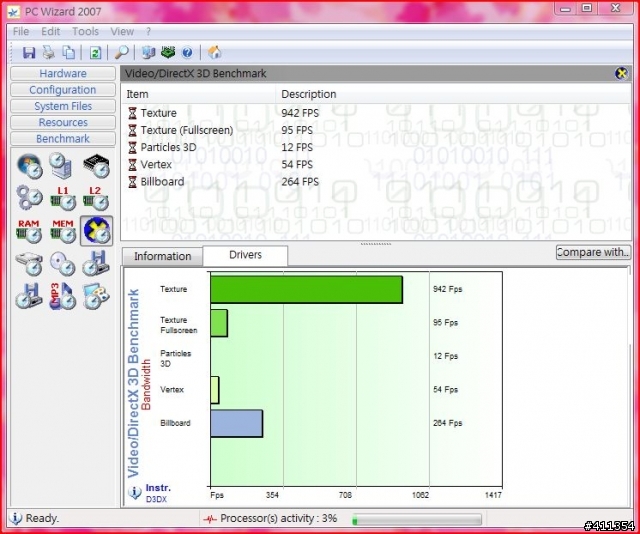Click the green chip toolbar icon
640x534 pixels.
click(168, 52)
